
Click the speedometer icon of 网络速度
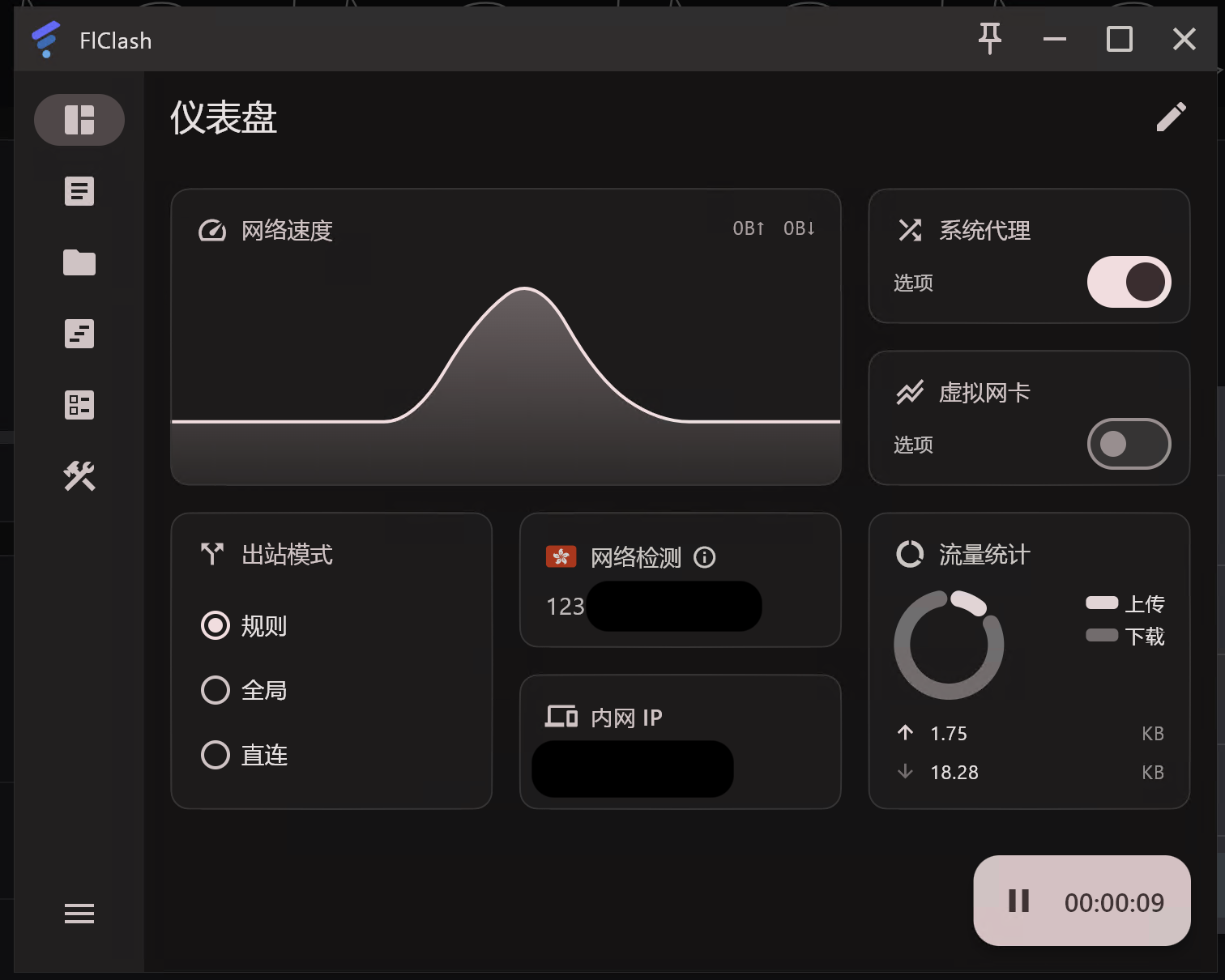click(212, 231)
